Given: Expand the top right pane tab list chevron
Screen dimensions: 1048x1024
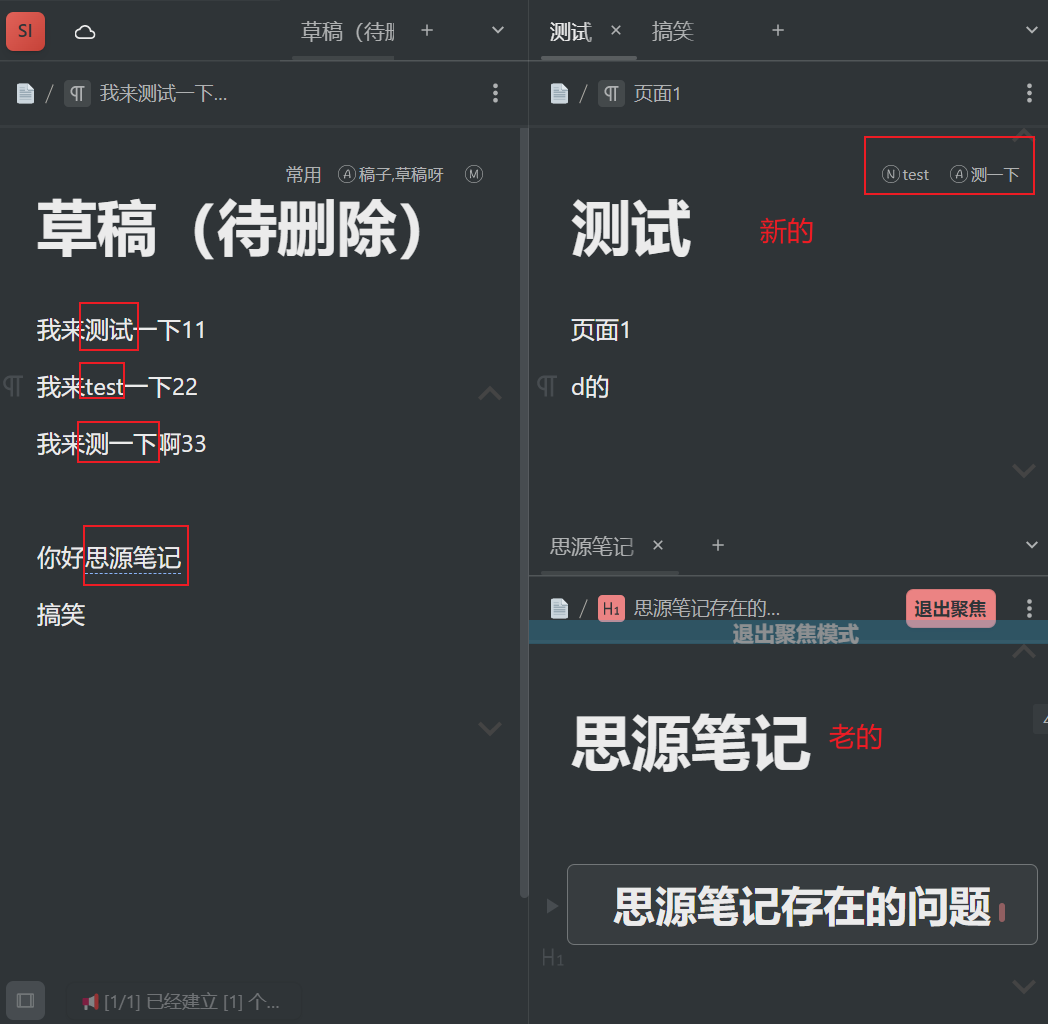Looking at the screenshot, I should (1032, 30).
